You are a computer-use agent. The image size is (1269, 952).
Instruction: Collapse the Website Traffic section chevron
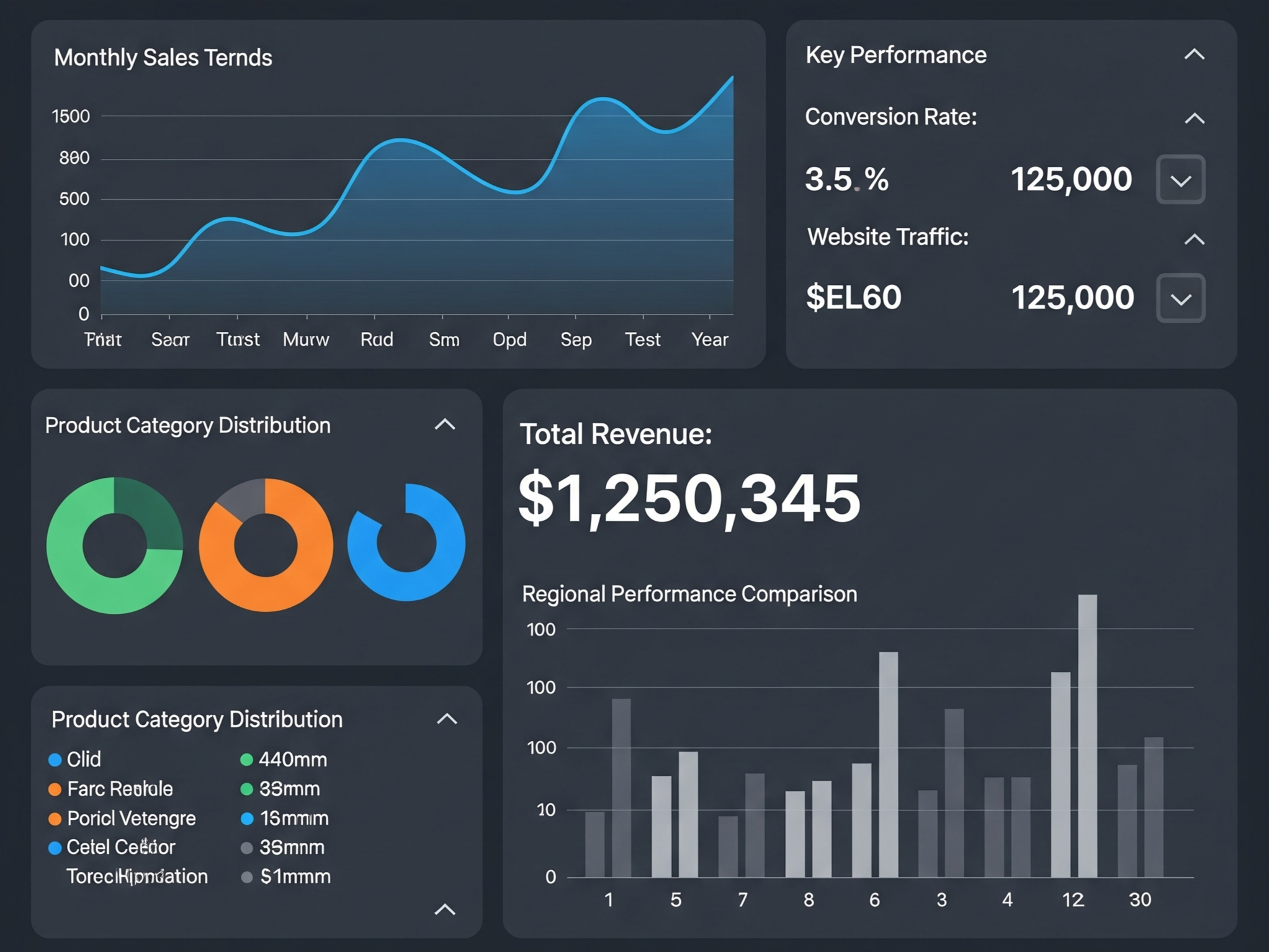click(1194, 239)
